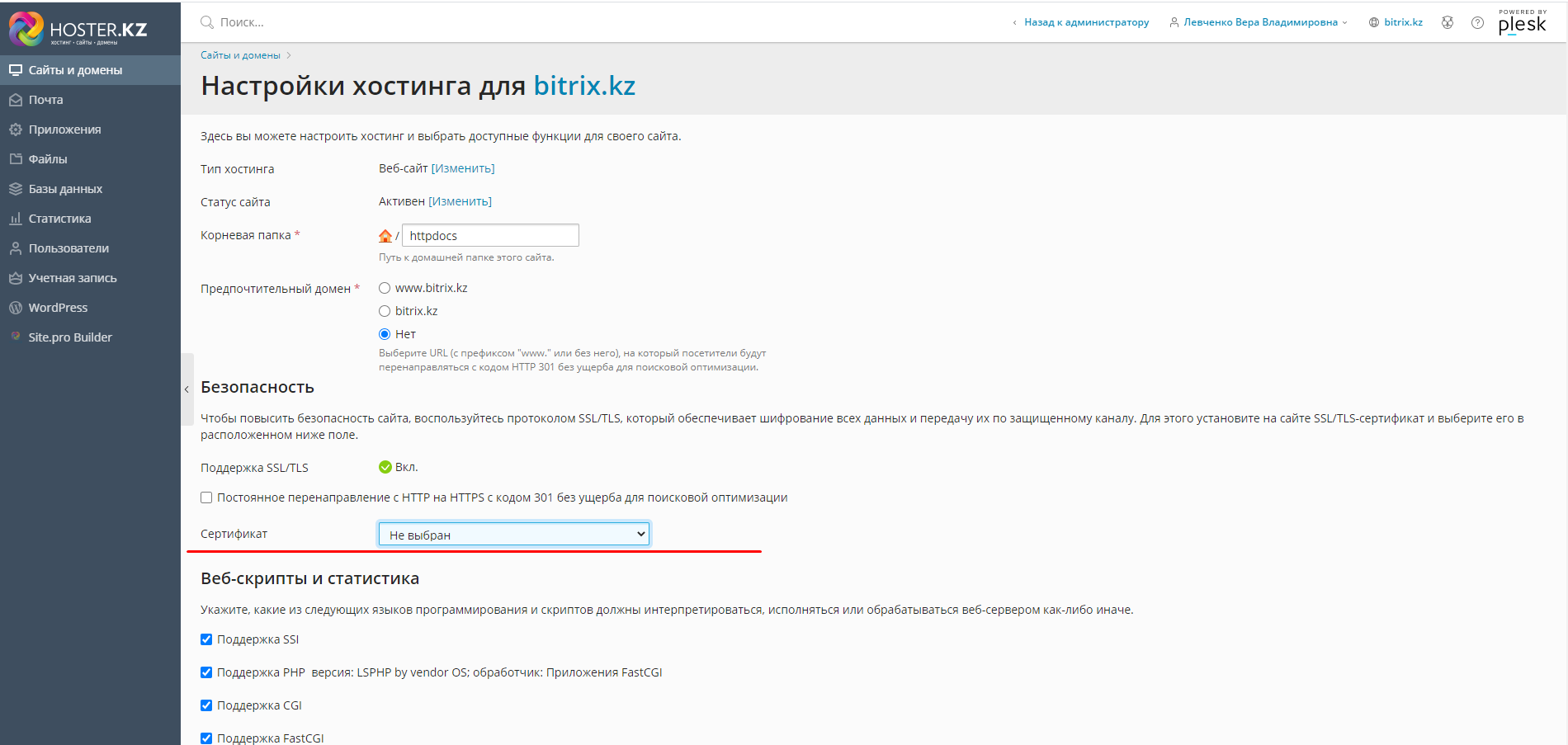The image size is (1568, 745).
Task: Select the www.bitrix.kz radio button
Action: pos(385,288)
